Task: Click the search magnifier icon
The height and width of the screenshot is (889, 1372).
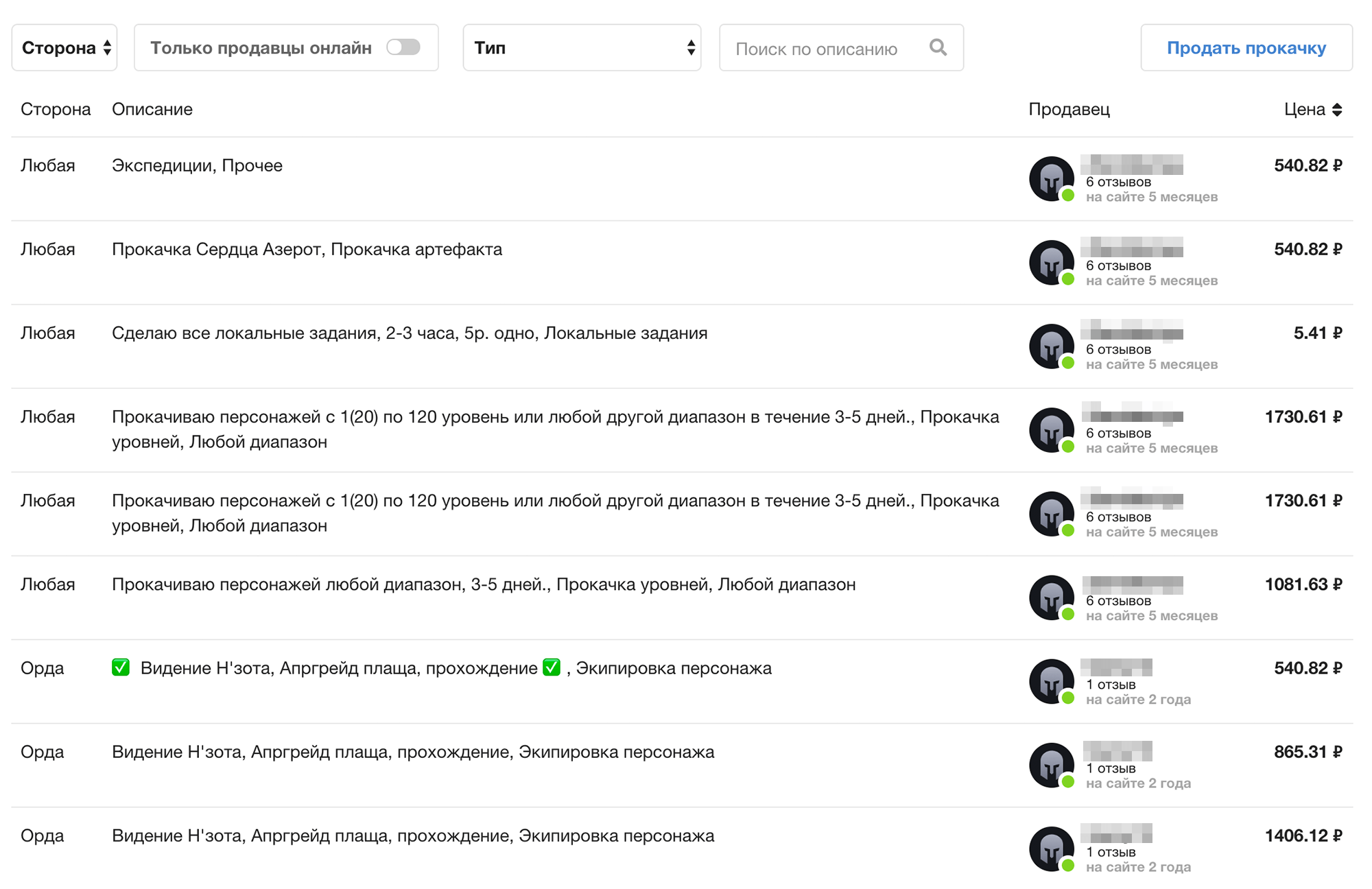Action: (938, 47)
